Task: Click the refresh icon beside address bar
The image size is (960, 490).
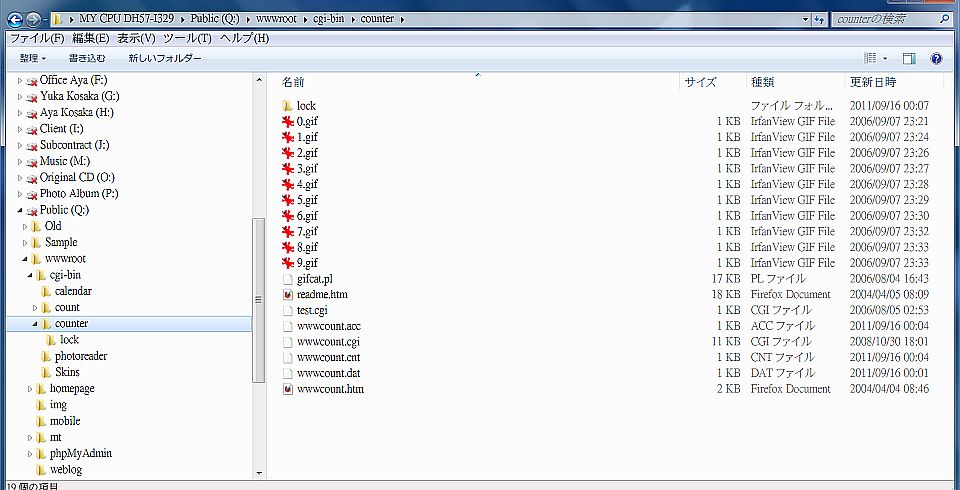Action: coord(818,19)
